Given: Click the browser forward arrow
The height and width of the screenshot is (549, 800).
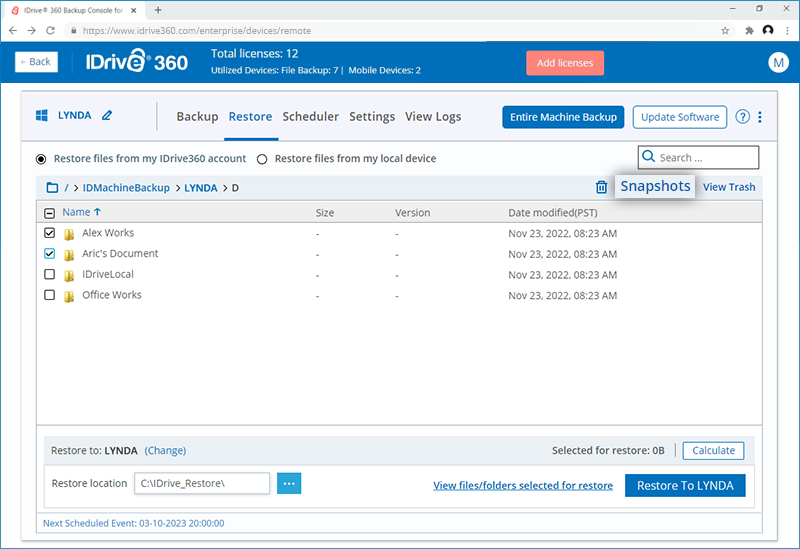Looking at the screenshot, I should click(32, 31).
